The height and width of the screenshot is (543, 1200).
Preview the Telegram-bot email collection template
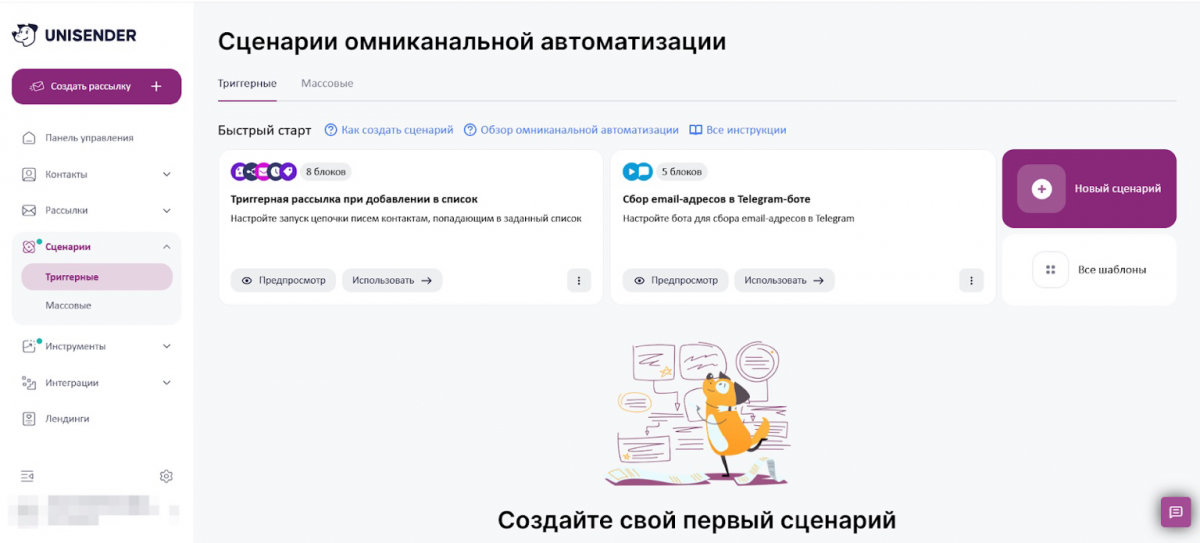pos(676,280)
